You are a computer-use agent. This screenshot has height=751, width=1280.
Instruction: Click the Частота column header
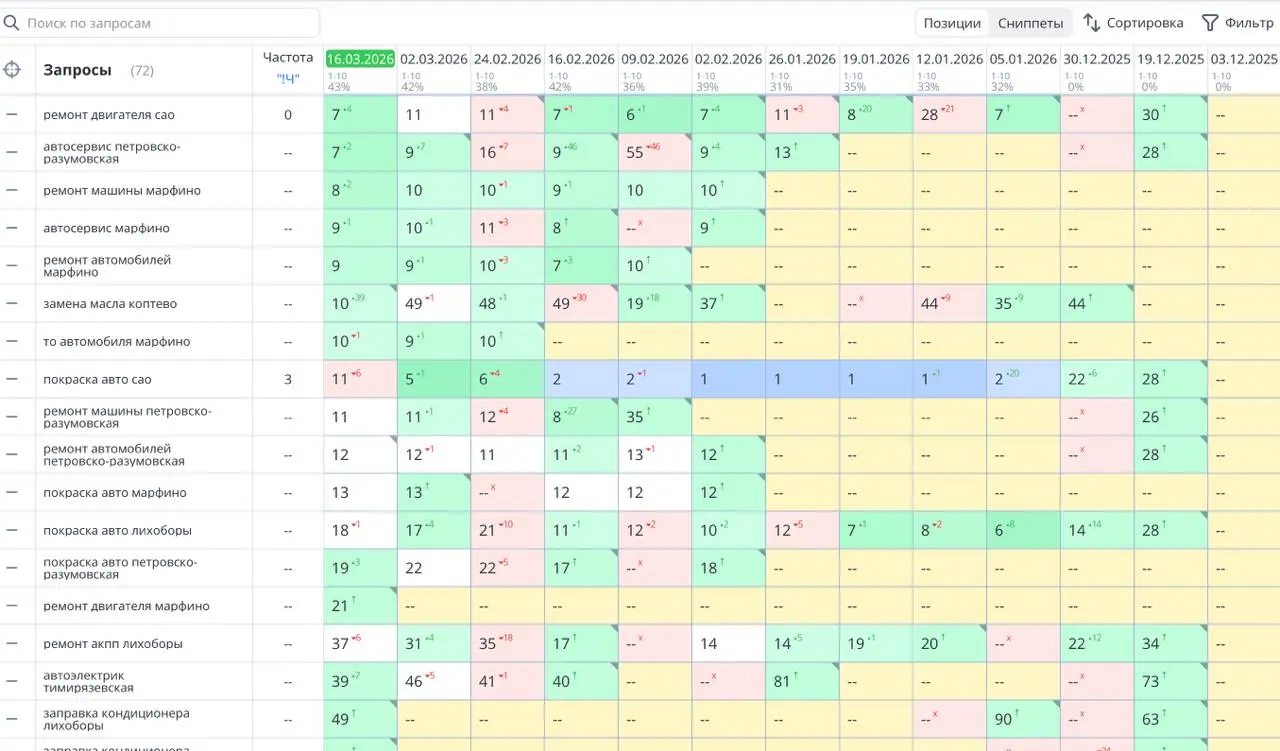click(x=288, y=58)
